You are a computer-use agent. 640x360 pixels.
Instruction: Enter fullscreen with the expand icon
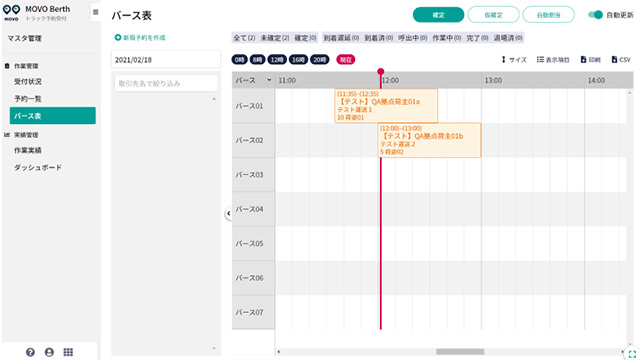pyautogui.click(x=632, y=354)
